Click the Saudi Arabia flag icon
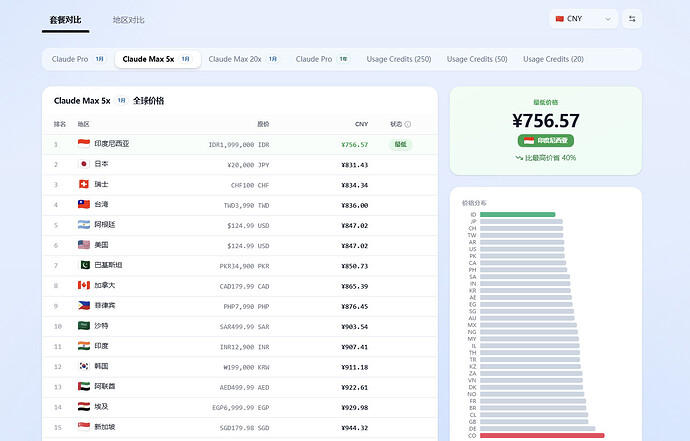 pyautogui.click(x=84, y=326)
